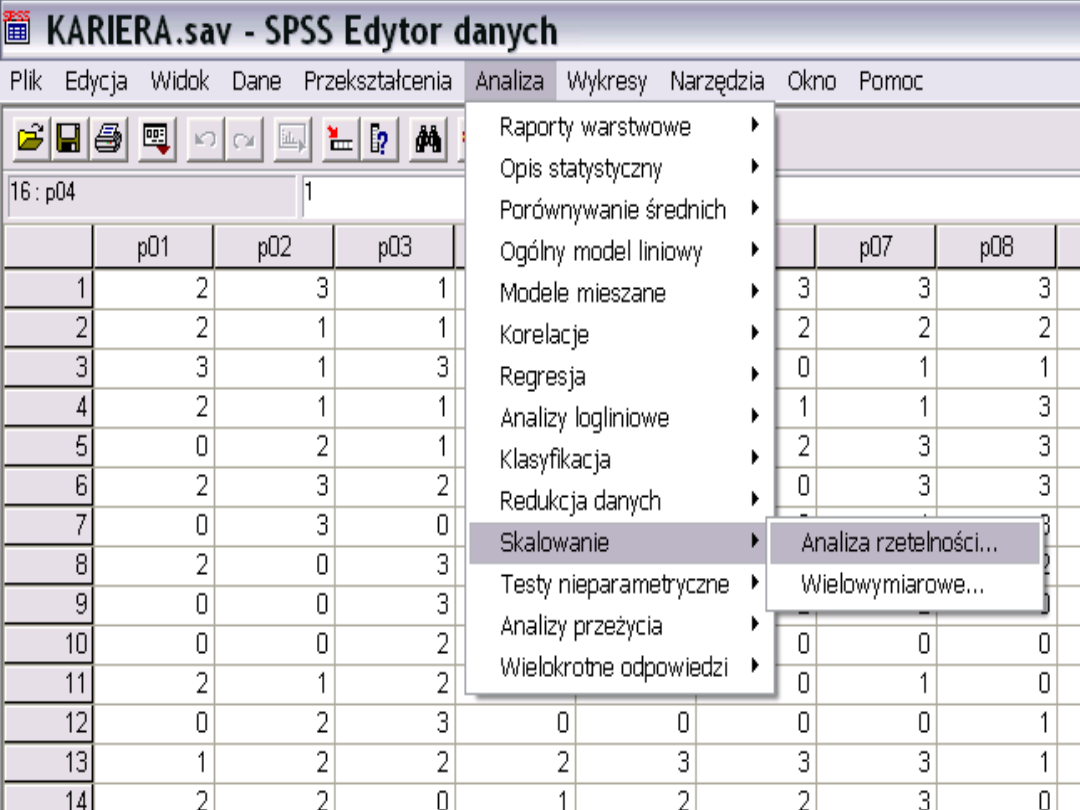This screenshot has width=1080, height=810.
Task: Click the Save floppy disk icon
Action: pyautogui.click(x=68, y=140)
